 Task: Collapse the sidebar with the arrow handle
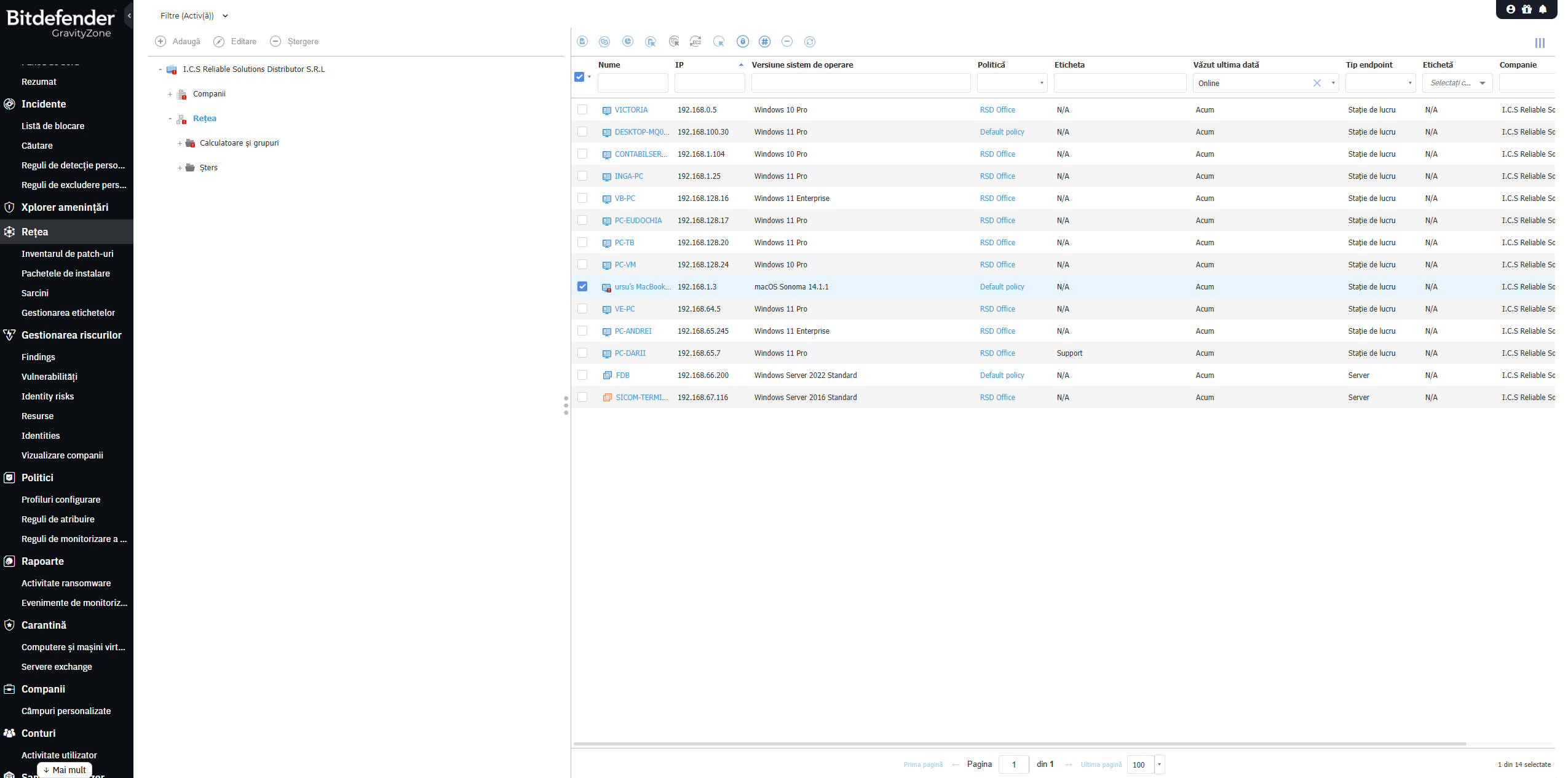[x=129, y=16]
